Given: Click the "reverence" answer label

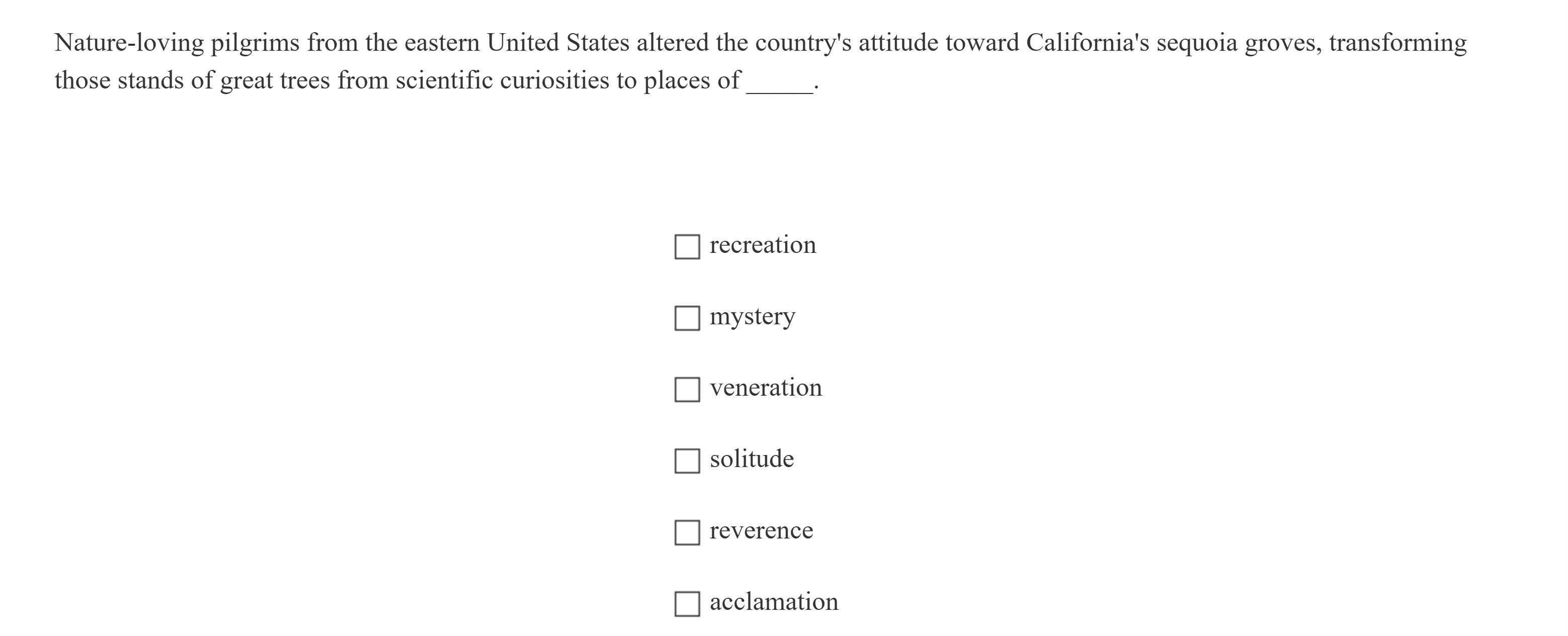Looking at the screenshot, I should pyautogui.click(x=761, y=531).
